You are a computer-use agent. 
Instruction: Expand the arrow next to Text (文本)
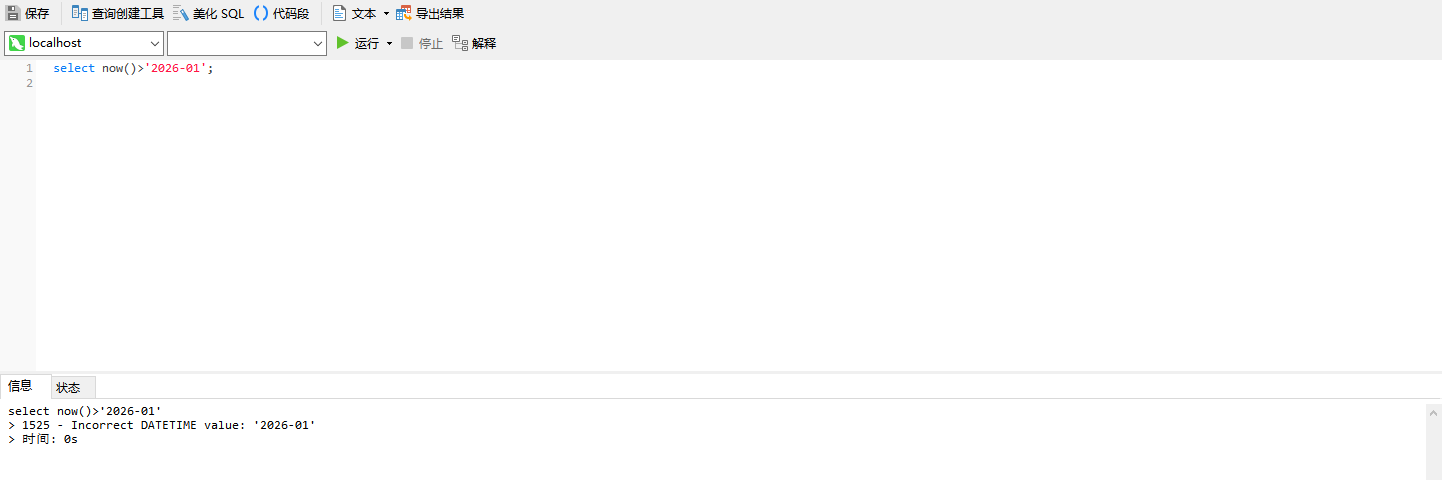pyautogui.click(x=386, y=14)
